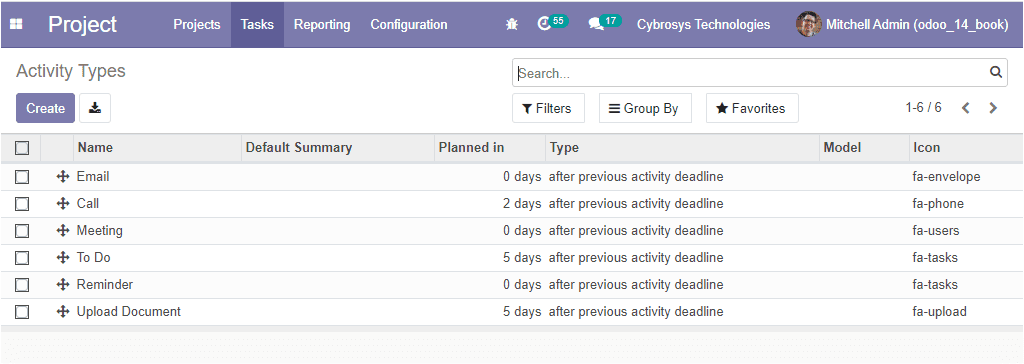Check the Meeting row checkbox
Screen dimensions: 1024x364
coord(22,231)
